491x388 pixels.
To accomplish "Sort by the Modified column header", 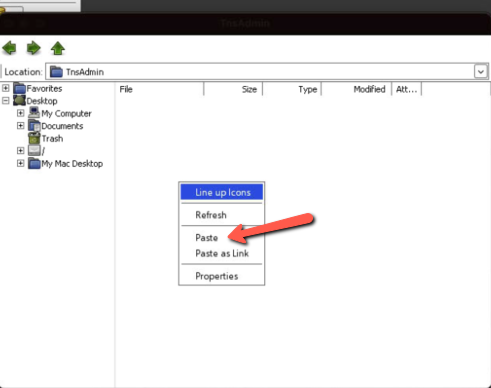I will point(356,89).
